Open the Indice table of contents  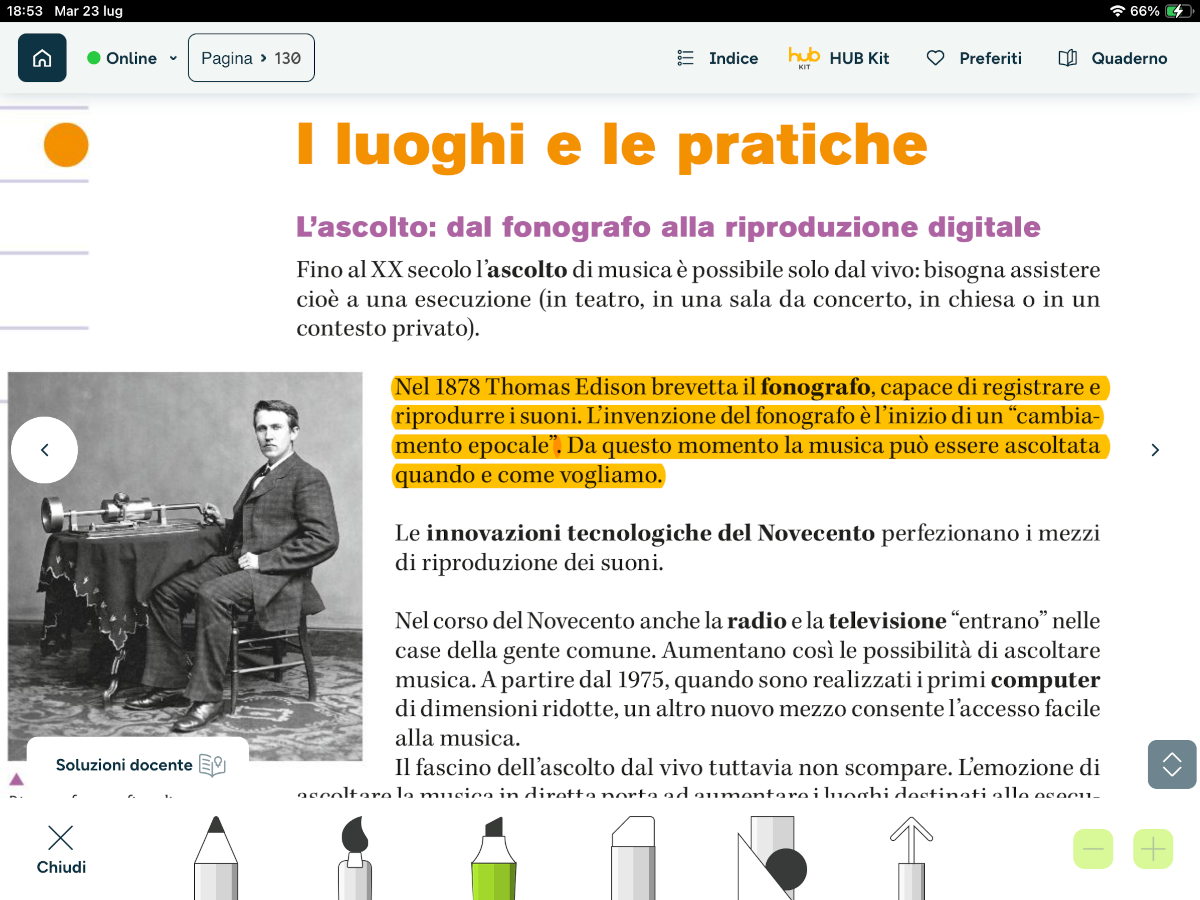[717, 58]
